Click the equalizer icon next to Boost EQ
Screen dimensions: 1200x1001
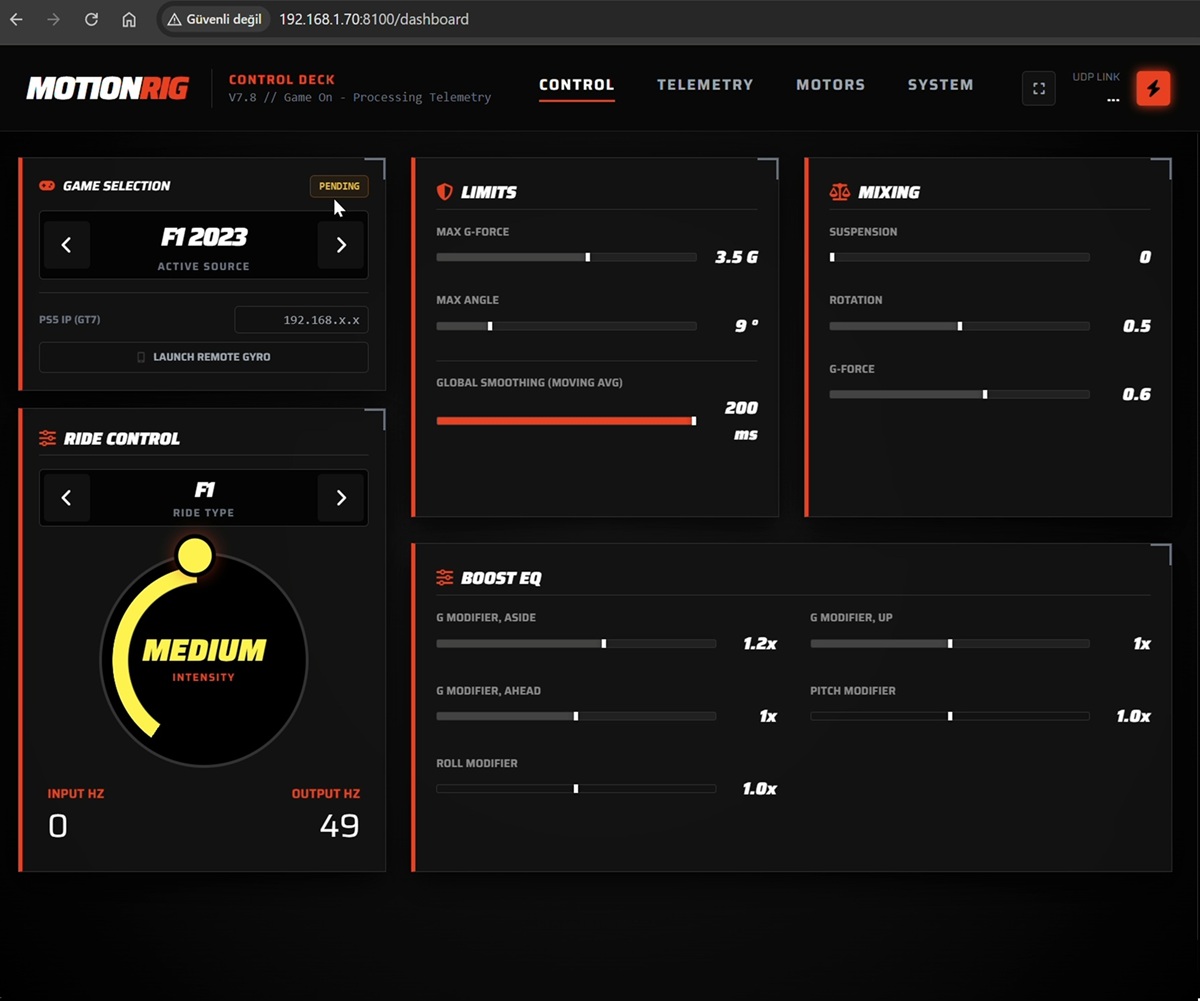(x=444, y=577)
